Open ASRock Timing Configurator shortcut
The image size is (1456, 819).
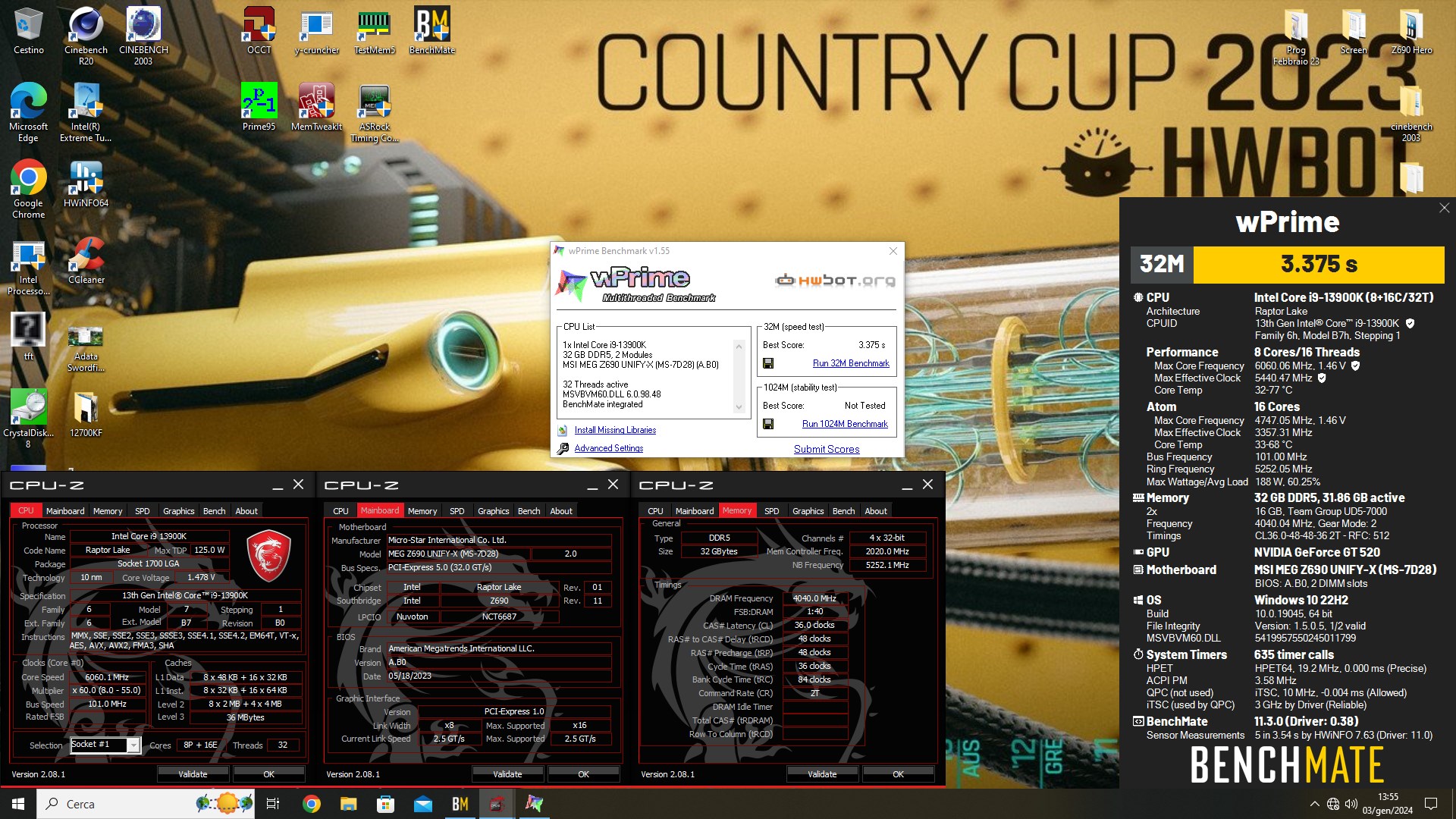coord(374,112)
